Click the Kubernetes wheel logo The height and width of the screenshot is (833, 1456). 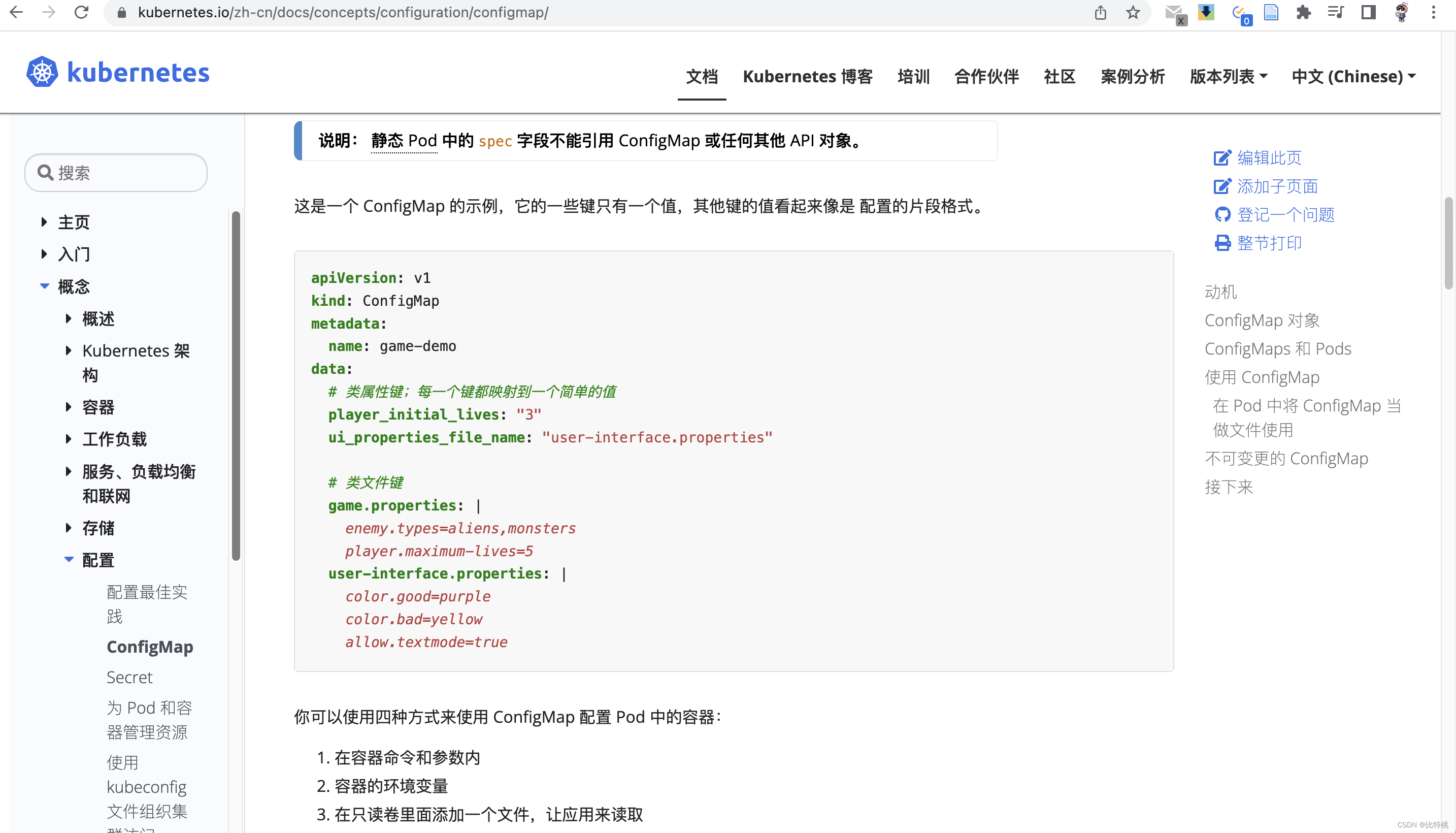[42, 72]
